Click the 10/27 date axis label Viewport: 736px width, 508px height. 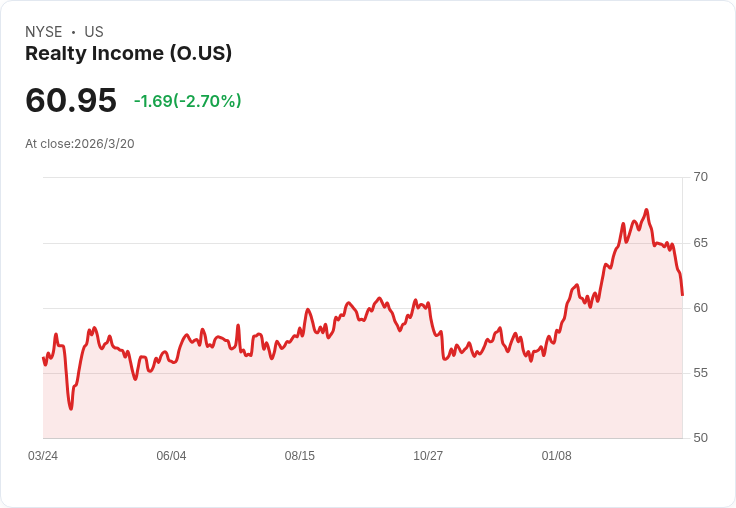coord(428,456)
